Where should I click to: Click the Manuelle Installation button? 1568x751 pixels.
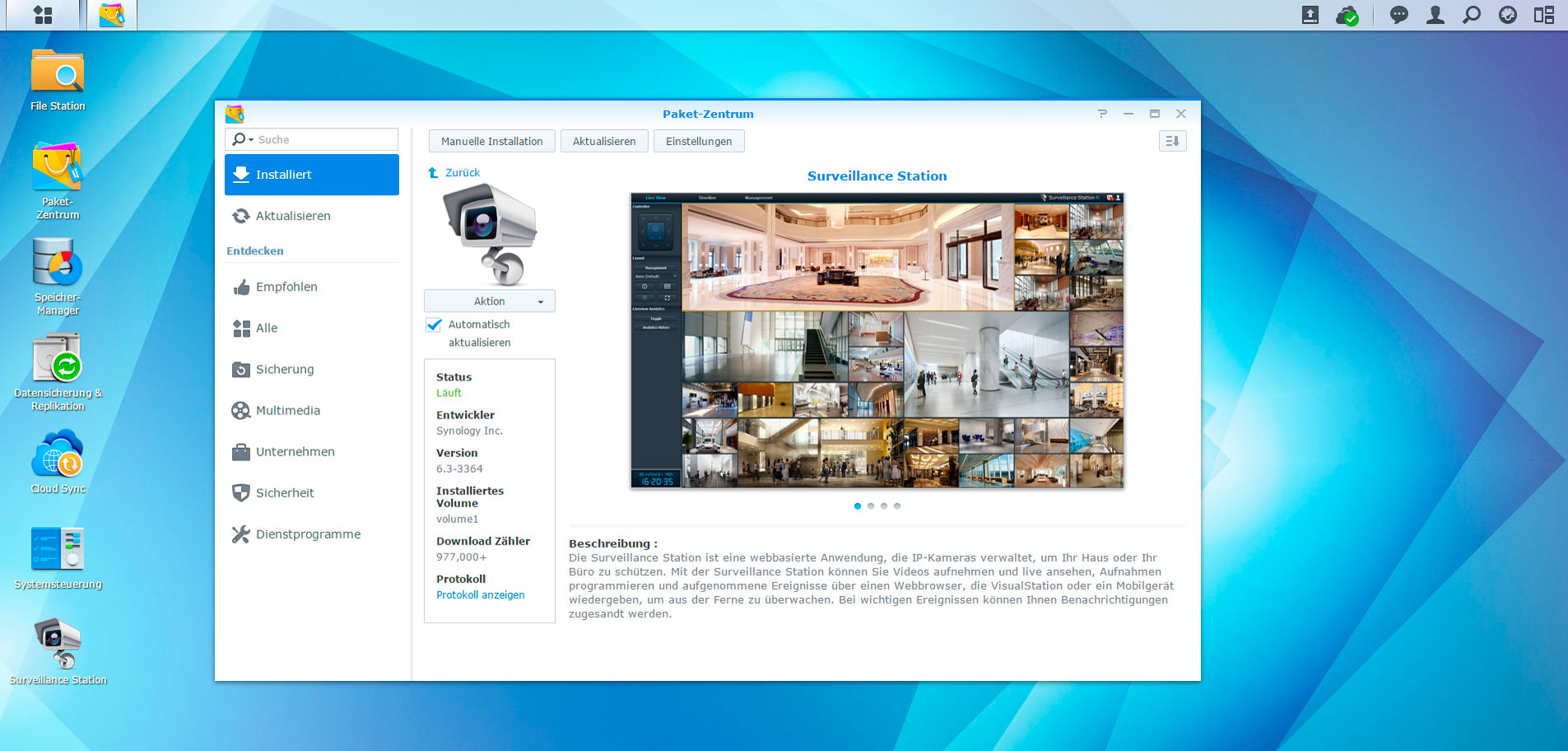click(x=491, y=141)
